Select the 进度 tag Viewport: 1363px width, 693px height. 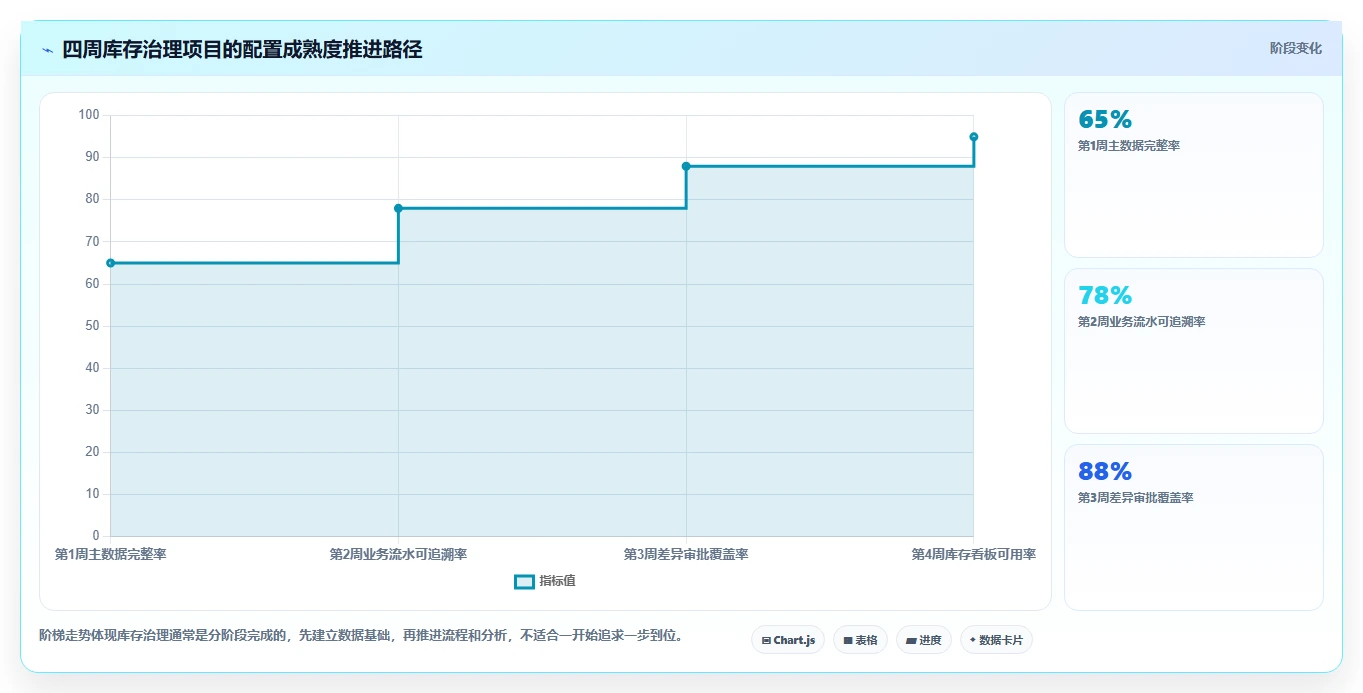click(924, 640)
